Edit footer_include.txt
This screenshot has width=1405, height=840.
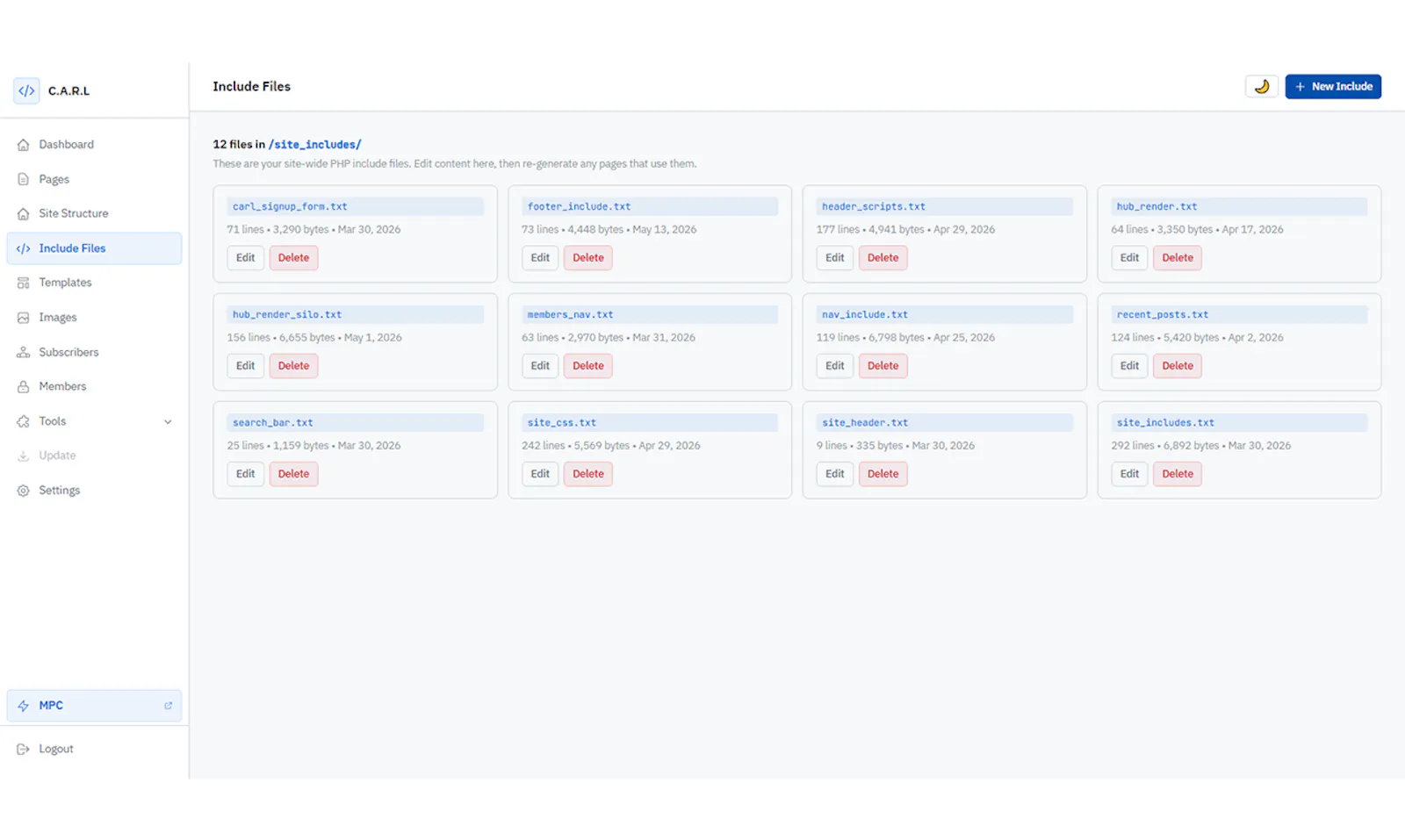click(x=540, y=258)
